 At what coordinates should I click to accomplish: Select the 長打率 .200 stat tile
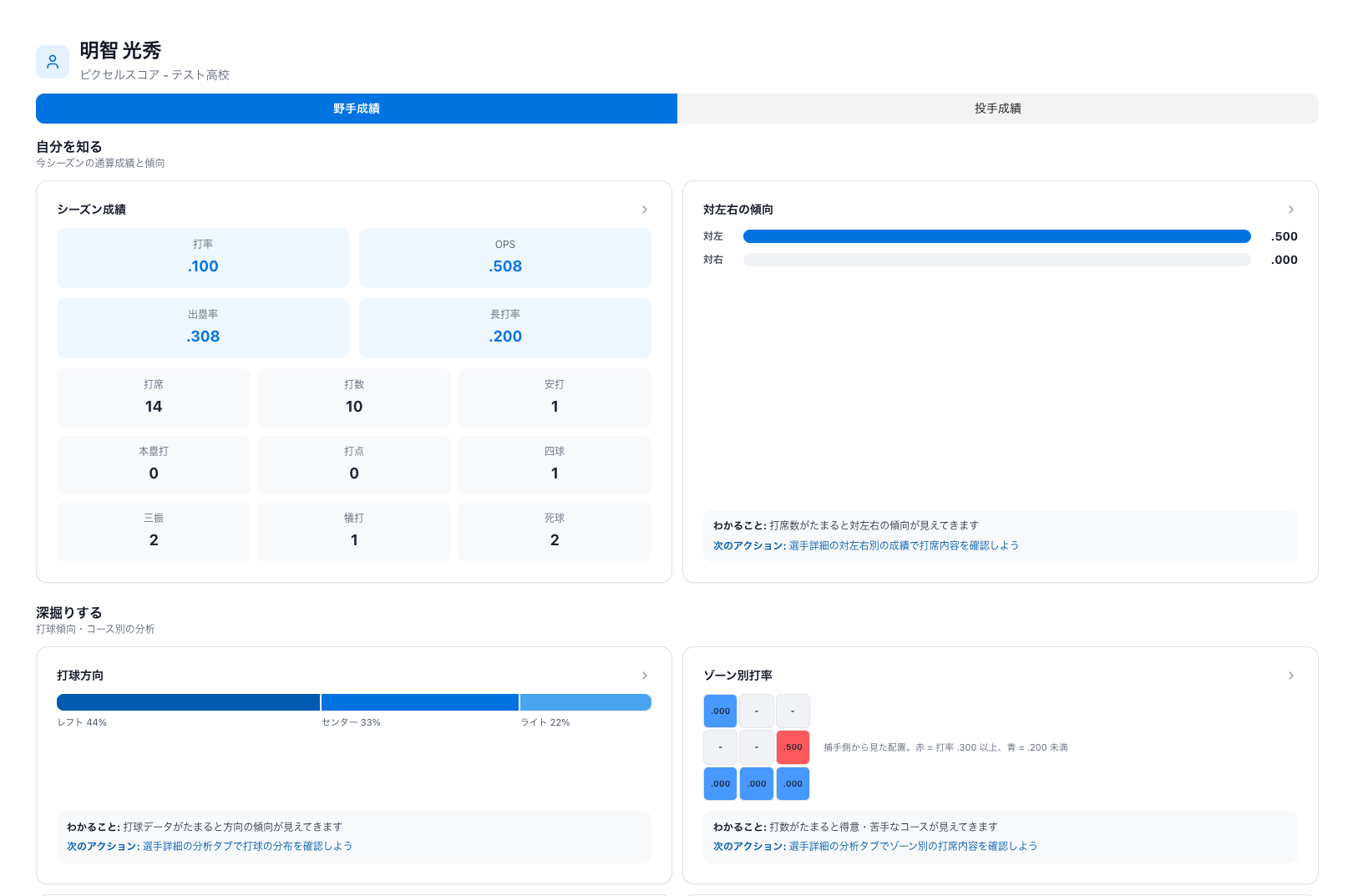pyautogui.click(x=505, y=328)
